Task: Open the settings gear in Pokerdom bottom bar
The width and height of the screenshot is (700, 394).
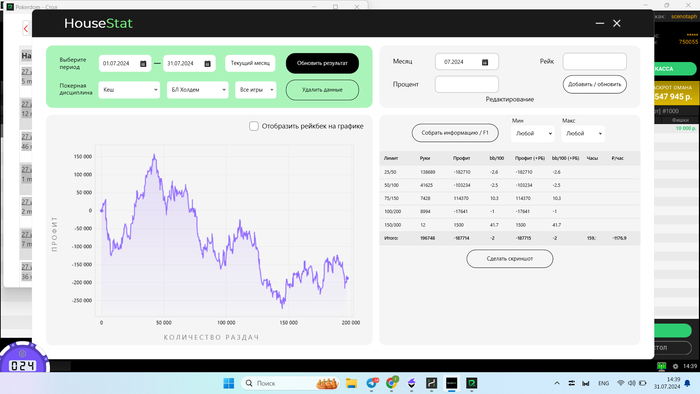Action: coord(675,366)
